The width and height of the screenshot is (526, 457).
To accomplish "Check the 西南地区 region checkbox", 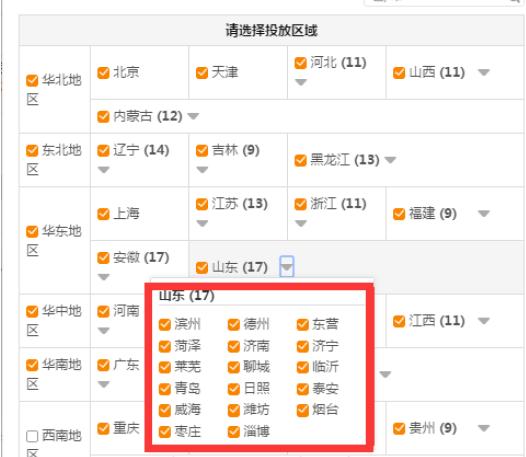I will click(32, 436).
